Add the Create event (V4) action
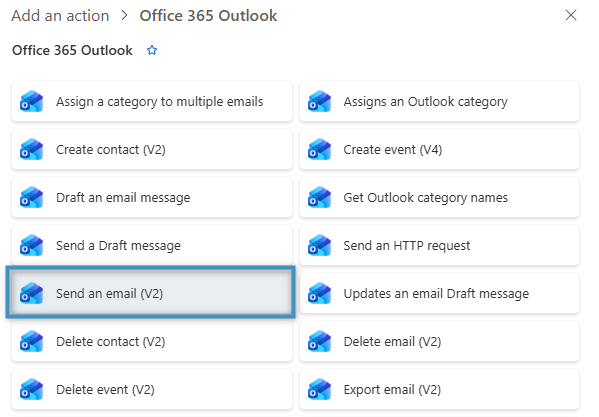599x417 pixels. coord(440,149)
